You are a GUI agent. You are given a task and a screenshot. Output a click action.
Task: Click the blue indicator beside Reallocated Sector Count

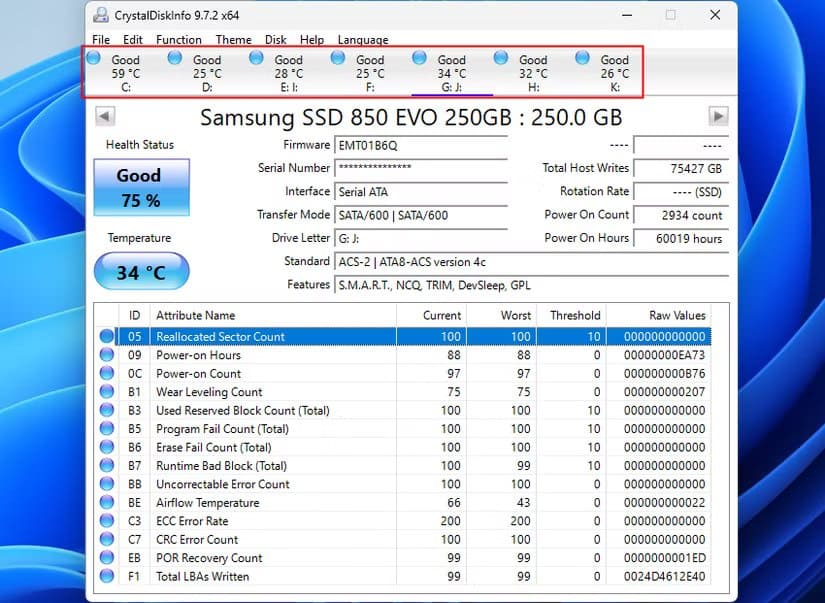click(107, 336)
